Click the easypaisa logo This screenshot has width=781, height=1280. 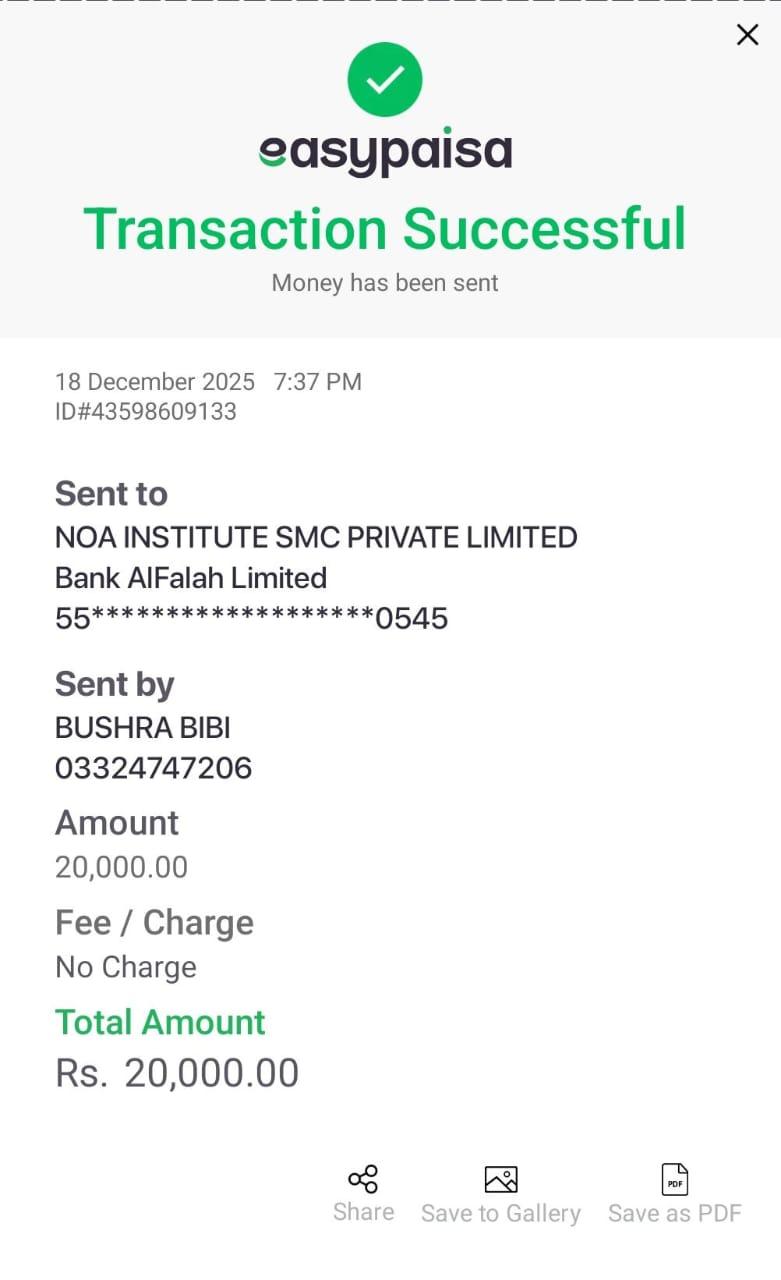click(x=385, y=153)
